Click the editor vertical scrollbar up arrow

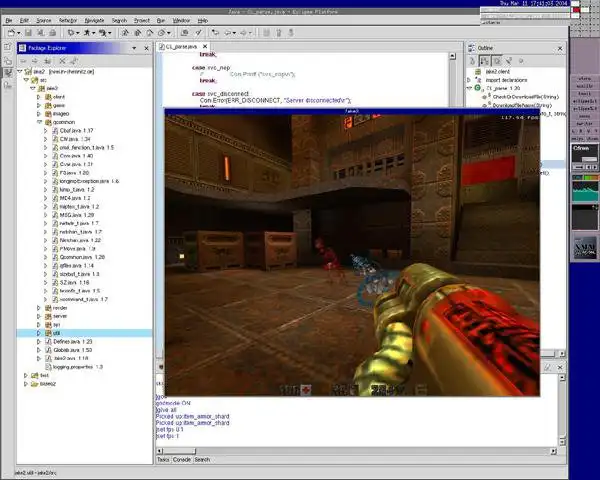point(452,56)
